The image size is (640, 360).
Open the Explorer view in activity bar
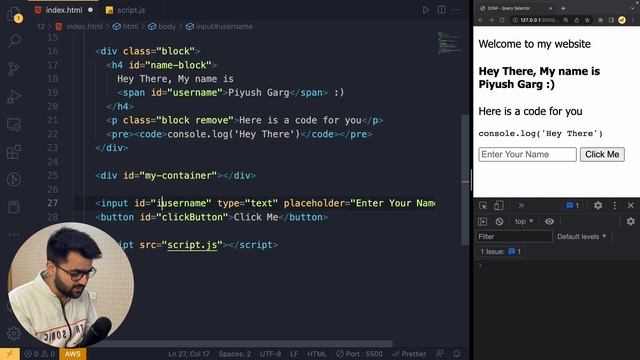pos(14,14)
